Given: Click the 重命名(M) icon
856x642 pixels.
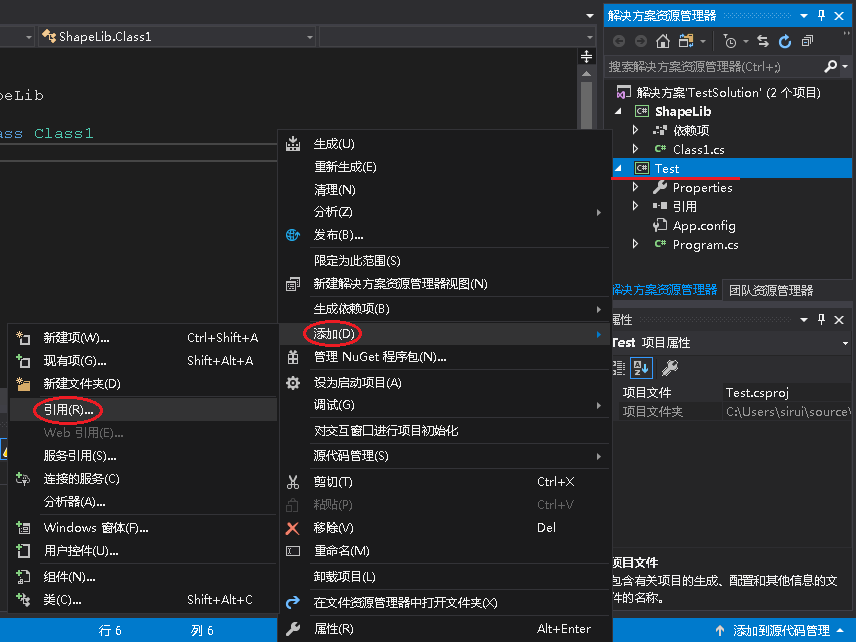Looking at the screenshot, I should 293,551.
